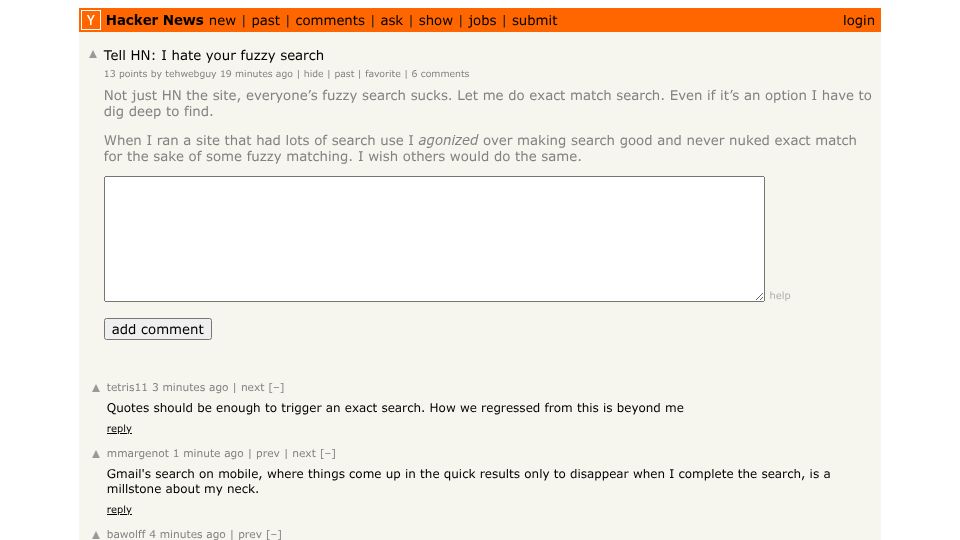The image size is (960, 540).
Task: View mmargenot's user profile
Action: pyautogui.click(x=138, y=453)
